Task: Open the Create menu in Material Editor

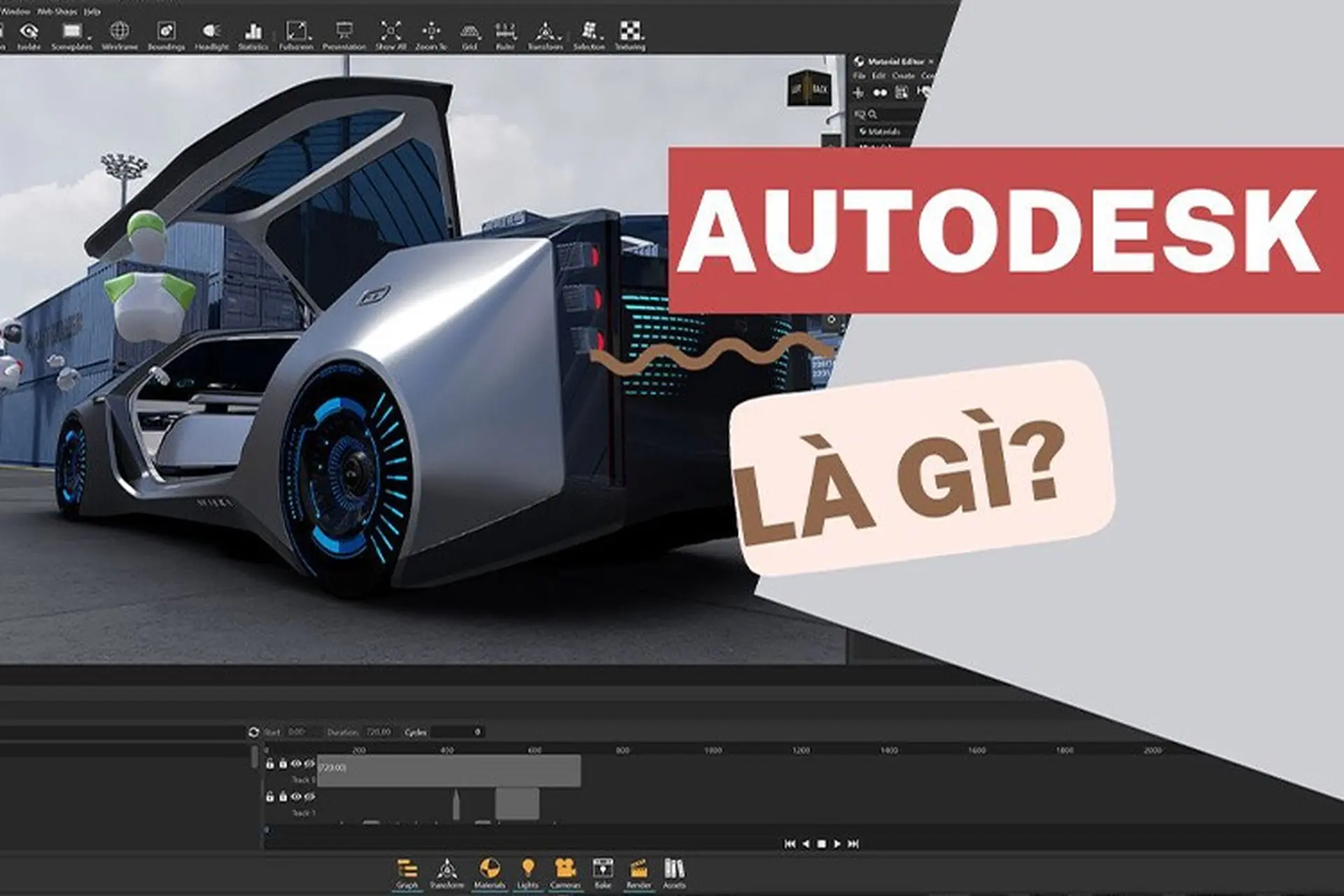Action: coord(904,76)
